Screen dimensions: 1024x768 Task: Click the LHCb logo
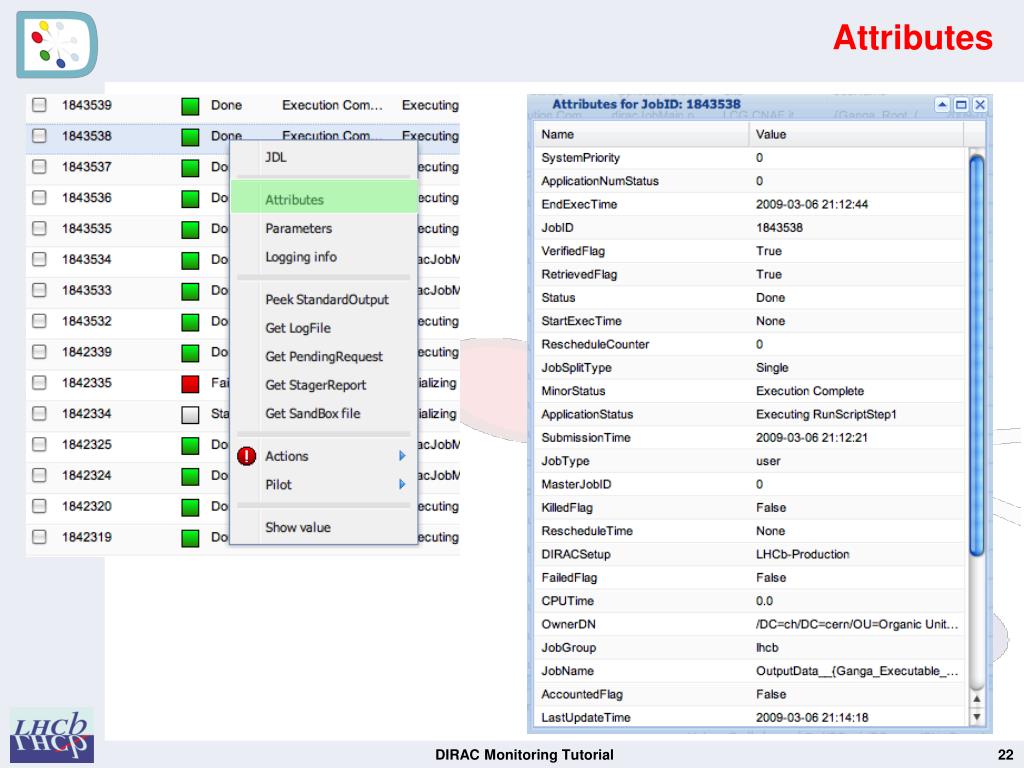pyautogui.click(x=52, y=735)
